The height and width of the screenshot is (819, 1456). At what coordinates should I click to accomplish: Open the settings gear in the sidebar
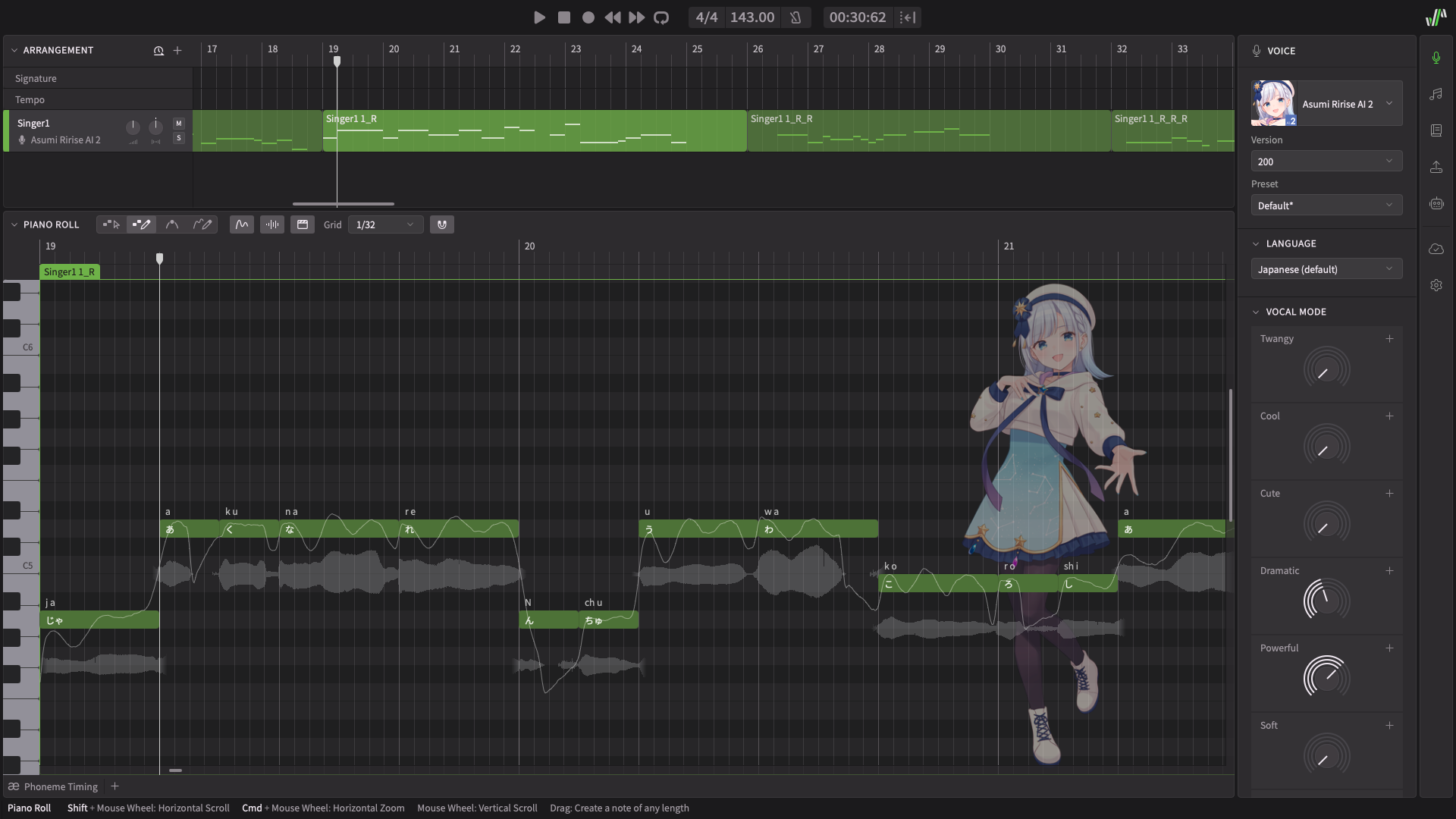[x=1436, y=285]
